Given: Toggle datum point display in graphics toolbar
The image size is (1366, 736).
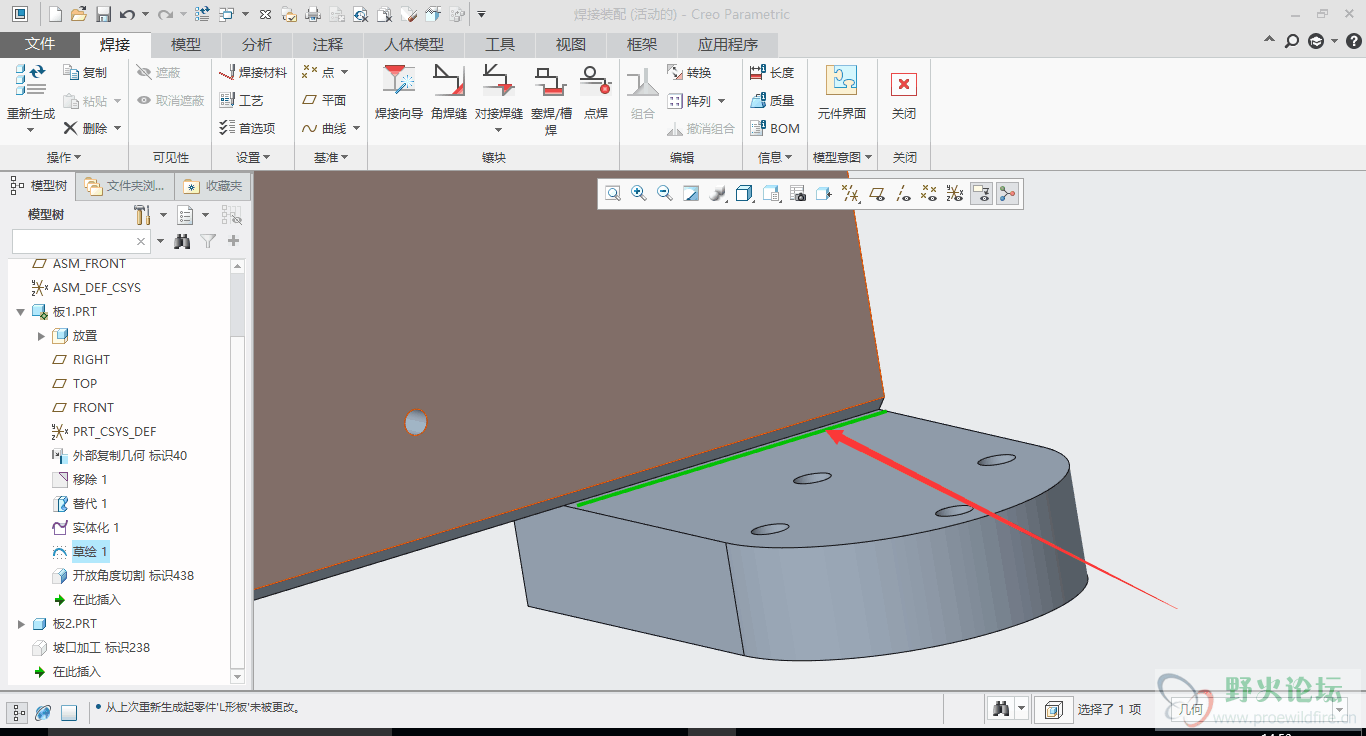Looking at the screenshot, I should click(x=929, y=194).
